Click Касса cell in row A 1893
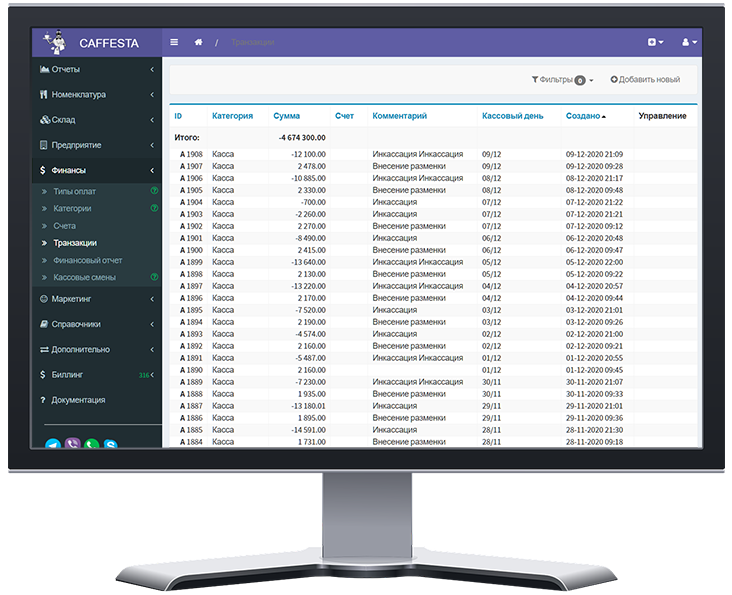Screen dimensions: 732x595 point(223,334)
